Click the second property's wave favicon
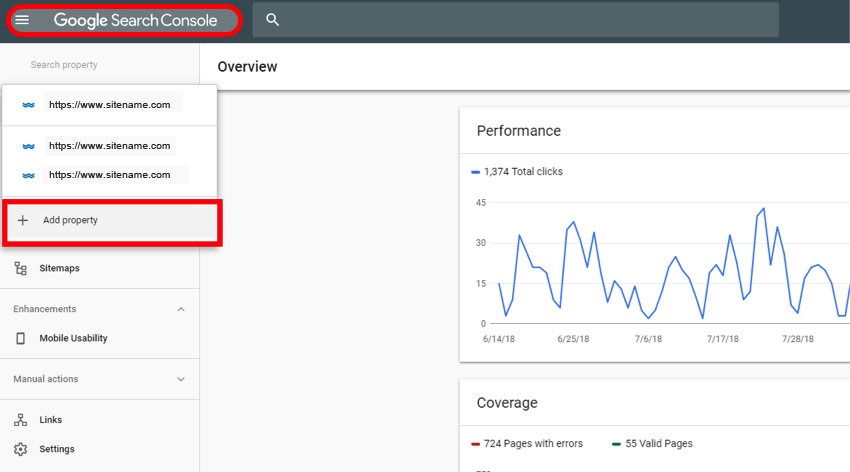The width and height of the screenshot is (850, 472). (29, 146)
